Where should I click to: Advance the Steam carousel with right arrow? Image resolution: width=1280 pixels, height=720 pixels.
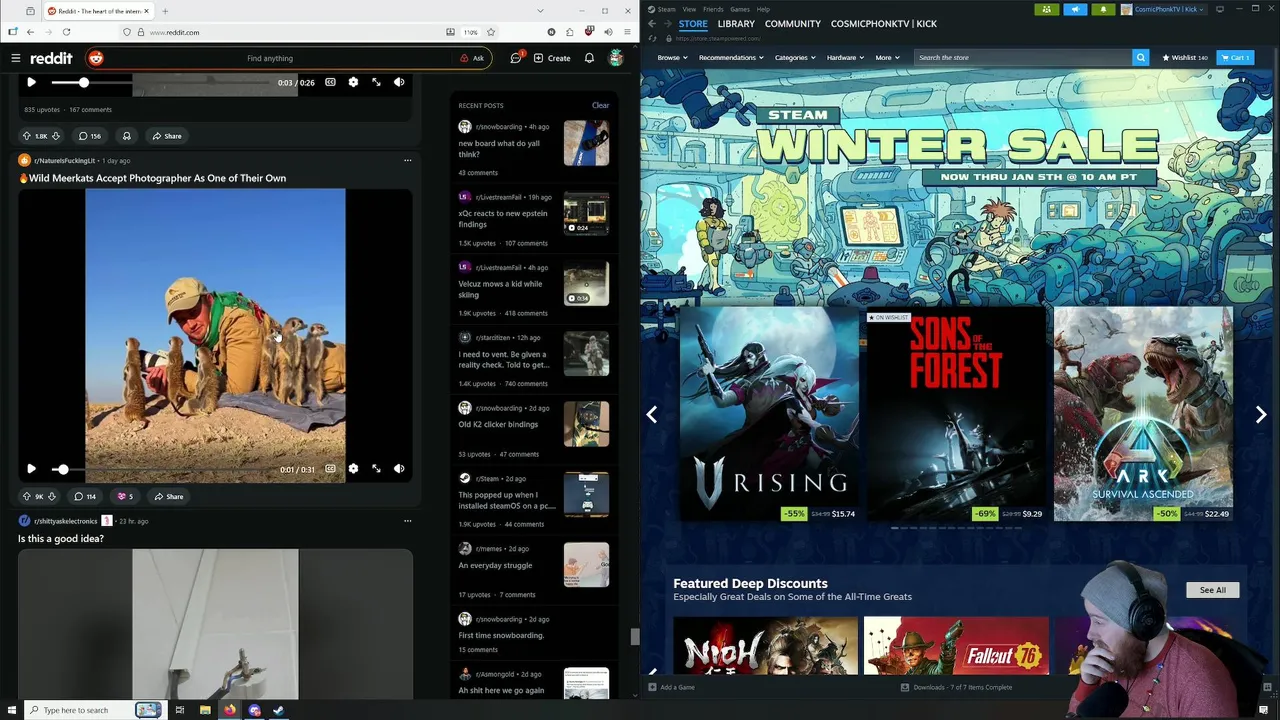pyautogui.click(x=1261, y=414)
